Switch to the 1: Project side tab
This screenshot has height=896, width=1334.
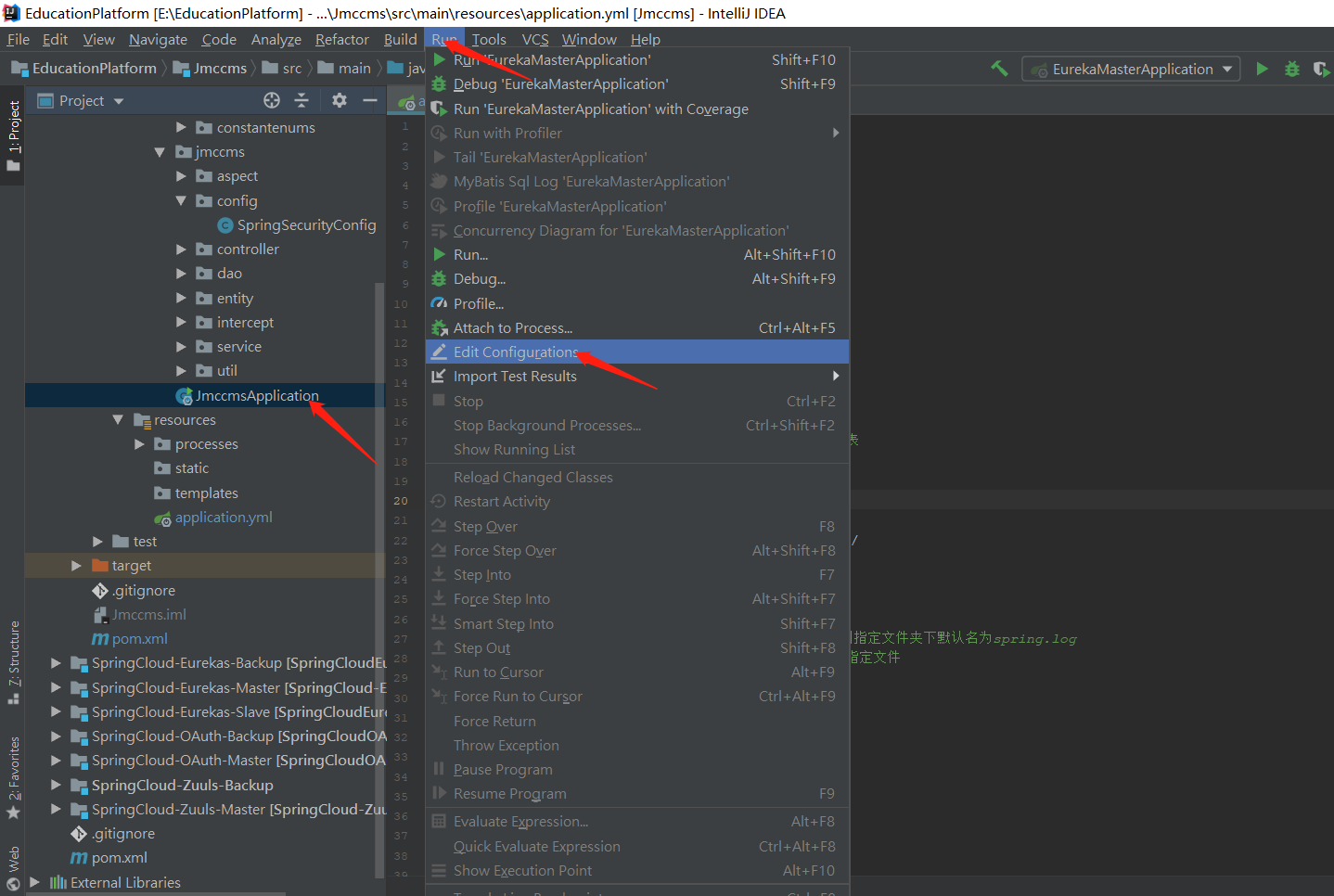pyautogui.click(x=13, y=135)
